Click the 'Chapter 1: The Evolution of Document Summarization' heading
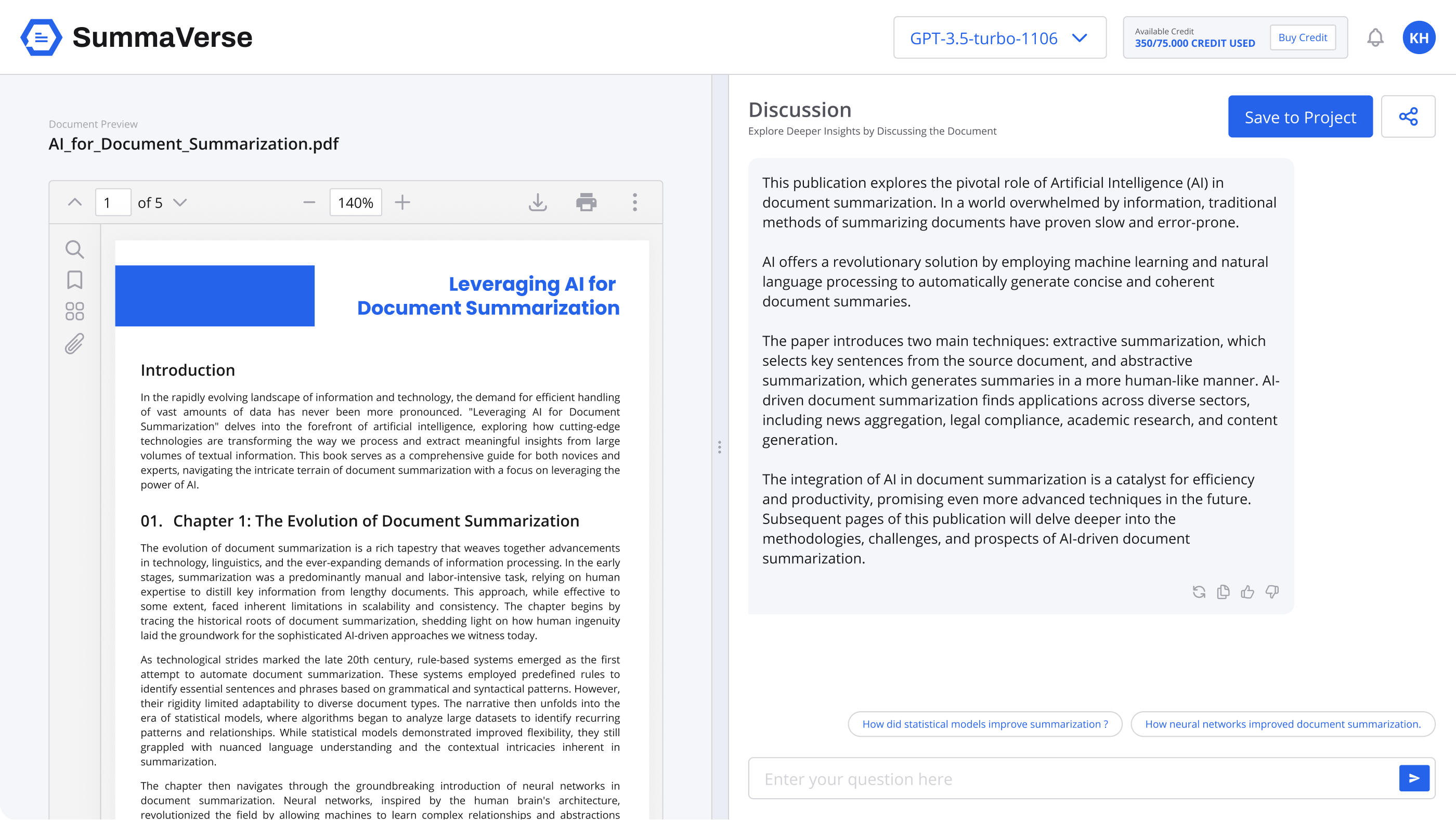 click(x=376, y=521)
